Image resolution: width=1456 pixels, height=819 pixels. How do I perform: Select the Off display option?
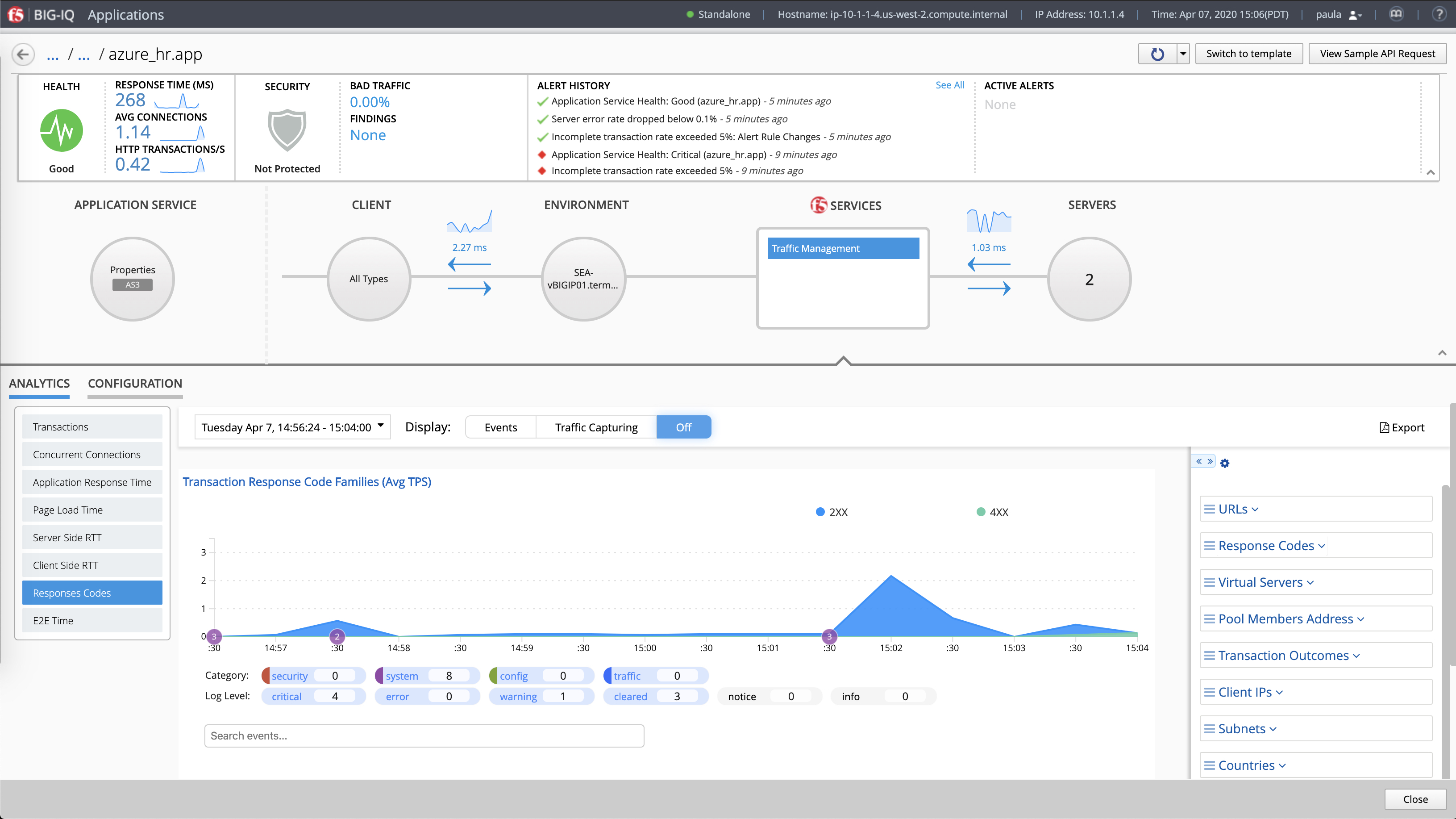[x=683, y=428]
